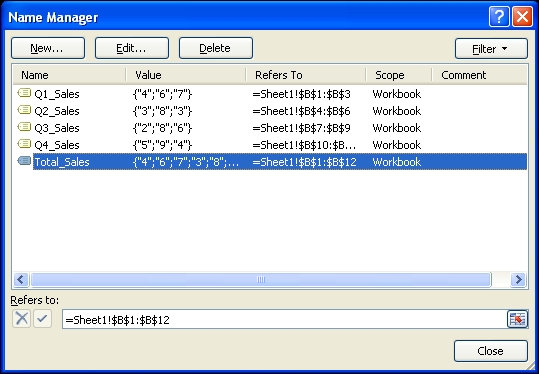Click Workbook scope in Q3_Sales row
539x374 pixels.
pyautogui.click(x=397, y=128)
